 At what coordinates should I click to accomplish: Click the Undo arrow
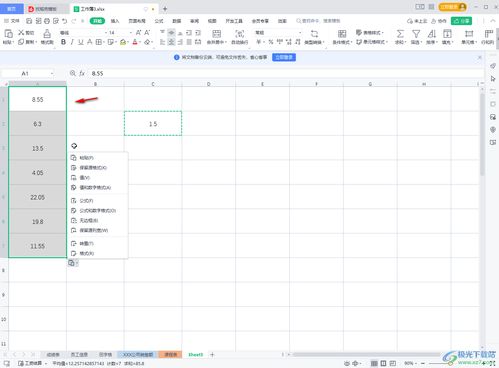(x=64, y=21)
